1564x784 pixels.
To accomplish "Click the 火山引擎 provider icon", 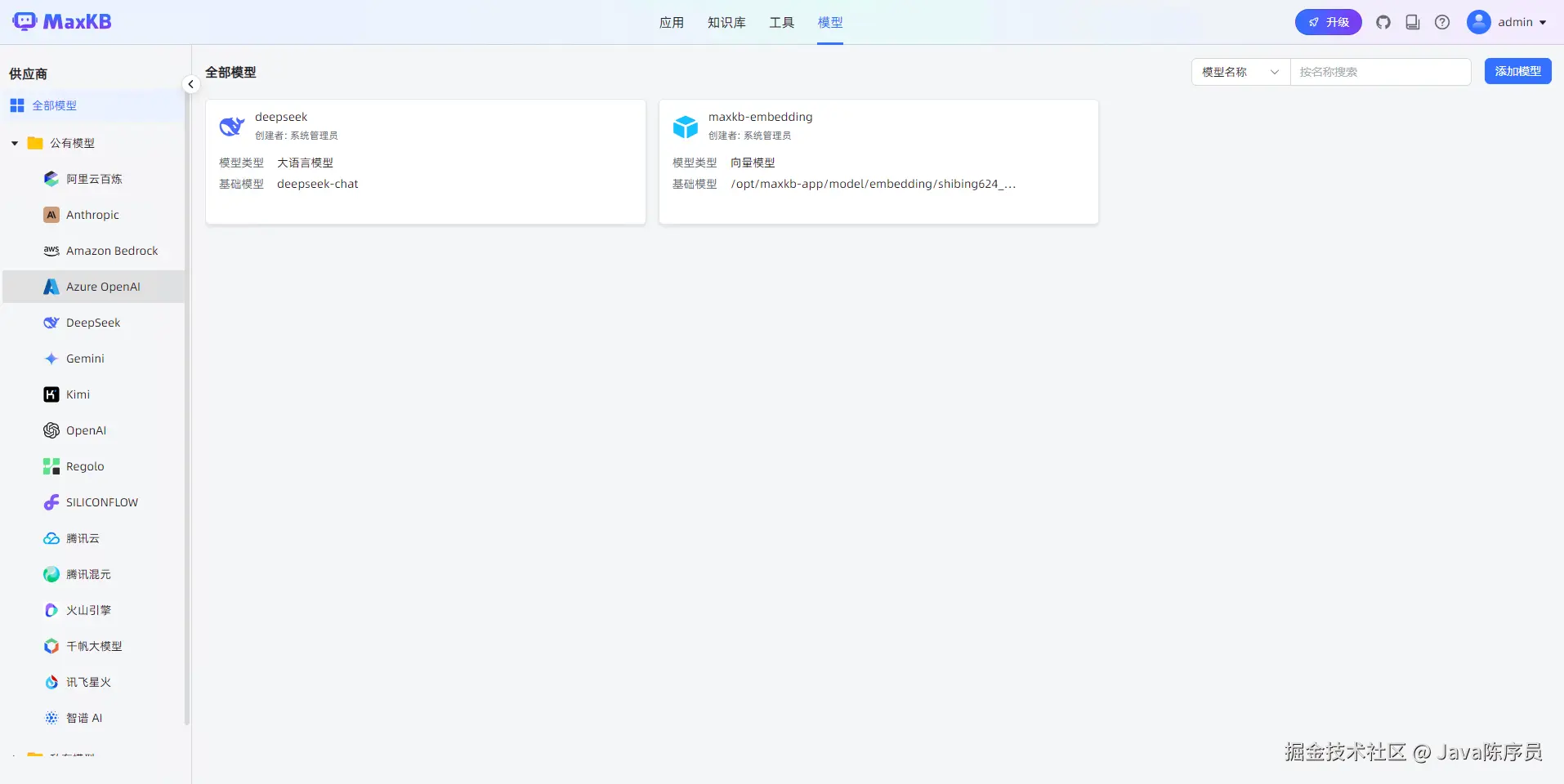I will tap(51, 610).
